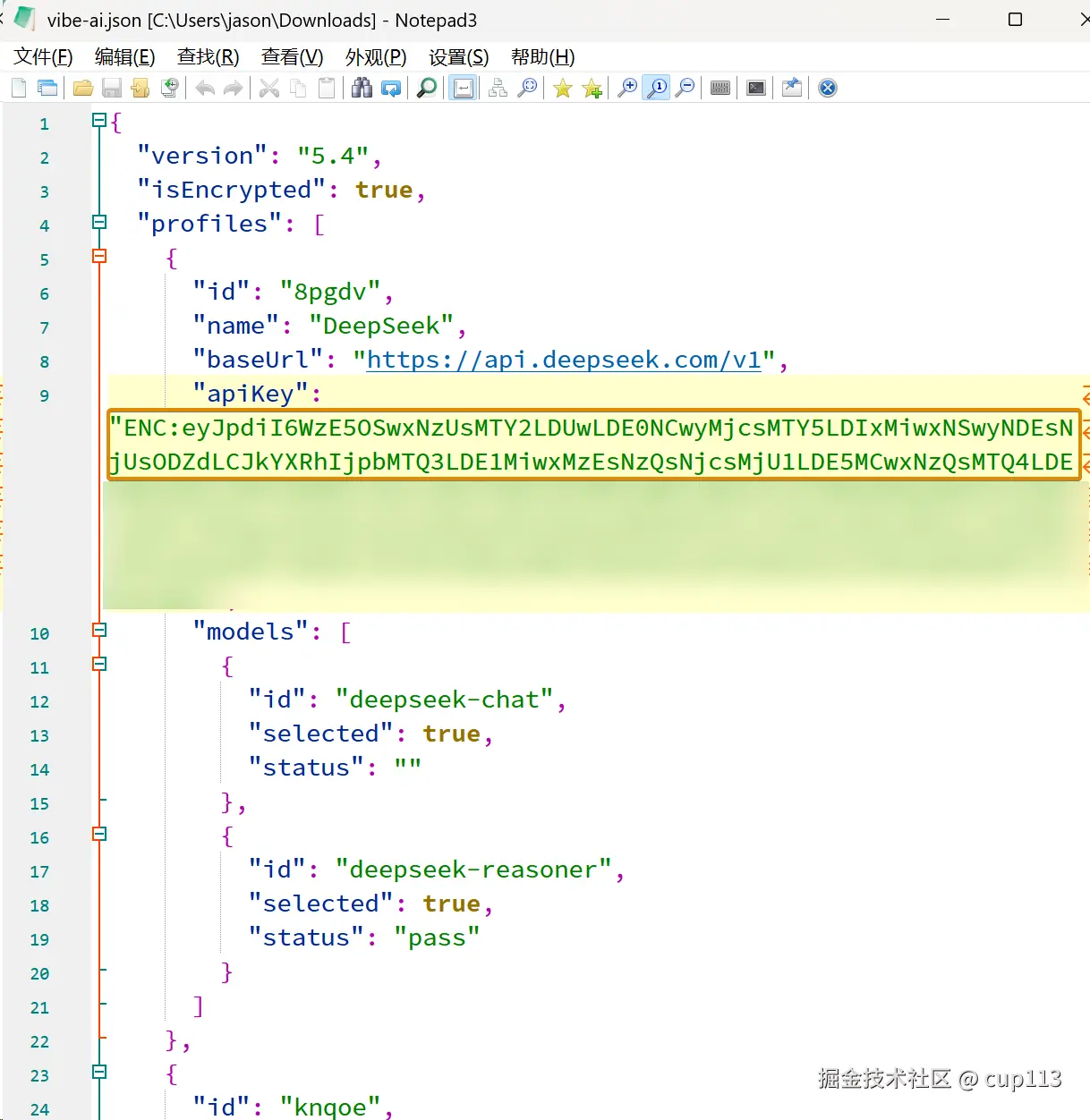This screenshot has height=1120, width=1090.
Task: Click the hierarchy diagram toolbar icon
Action: (498, 88)
